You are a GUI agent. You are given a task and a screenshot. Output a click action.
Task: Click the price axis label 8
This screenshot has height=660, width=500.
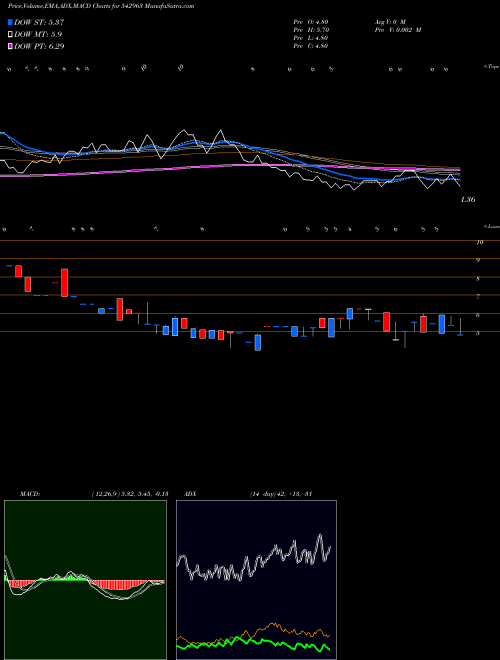(x=478, y=279)
